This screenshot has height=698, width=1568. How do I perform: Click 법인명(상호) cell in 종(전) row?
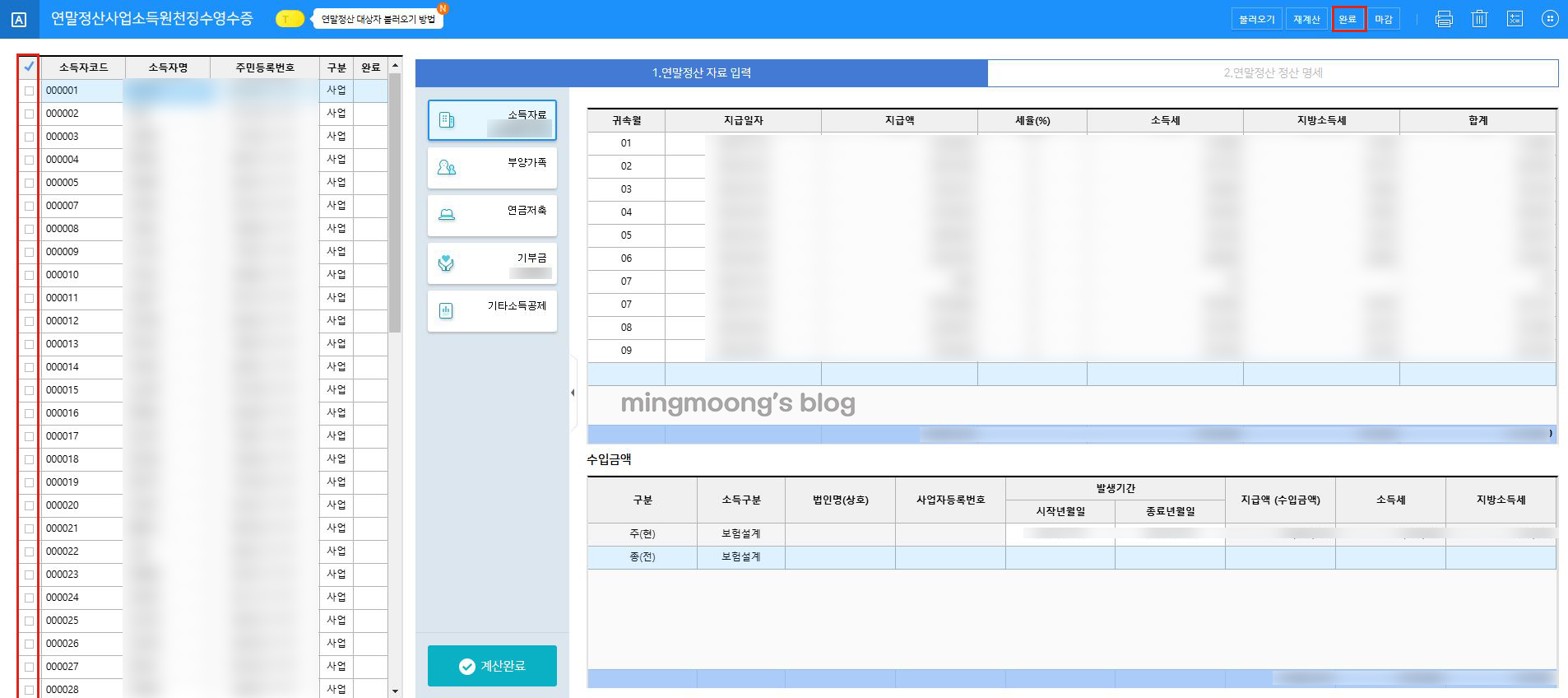[x=840, y=557]
